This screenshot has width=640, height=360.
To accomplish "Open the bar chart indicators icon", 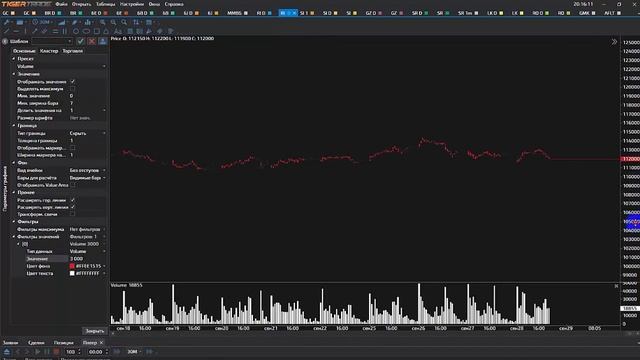I will pyautogui.click(x=87, y=22).
